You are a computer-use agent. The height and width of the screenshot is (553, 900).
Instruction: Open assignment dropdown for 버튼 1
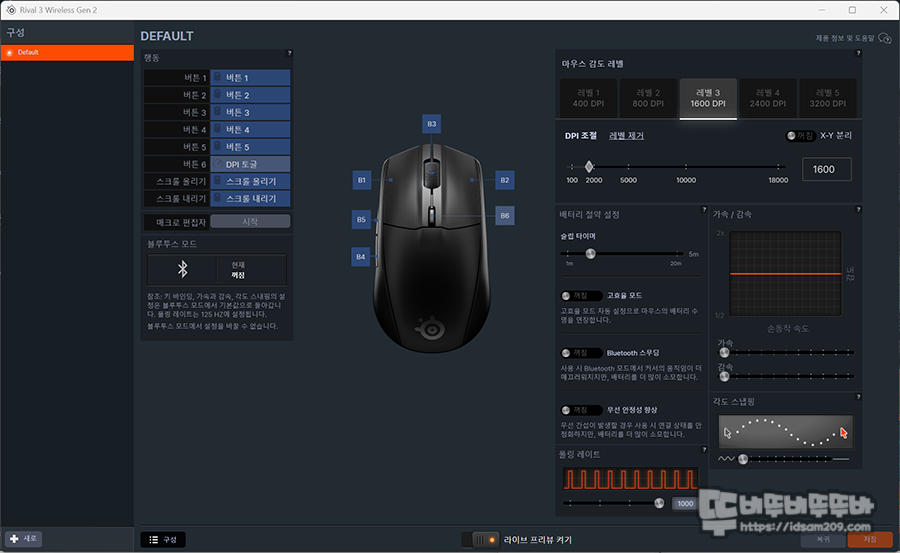tap(250, 78)
